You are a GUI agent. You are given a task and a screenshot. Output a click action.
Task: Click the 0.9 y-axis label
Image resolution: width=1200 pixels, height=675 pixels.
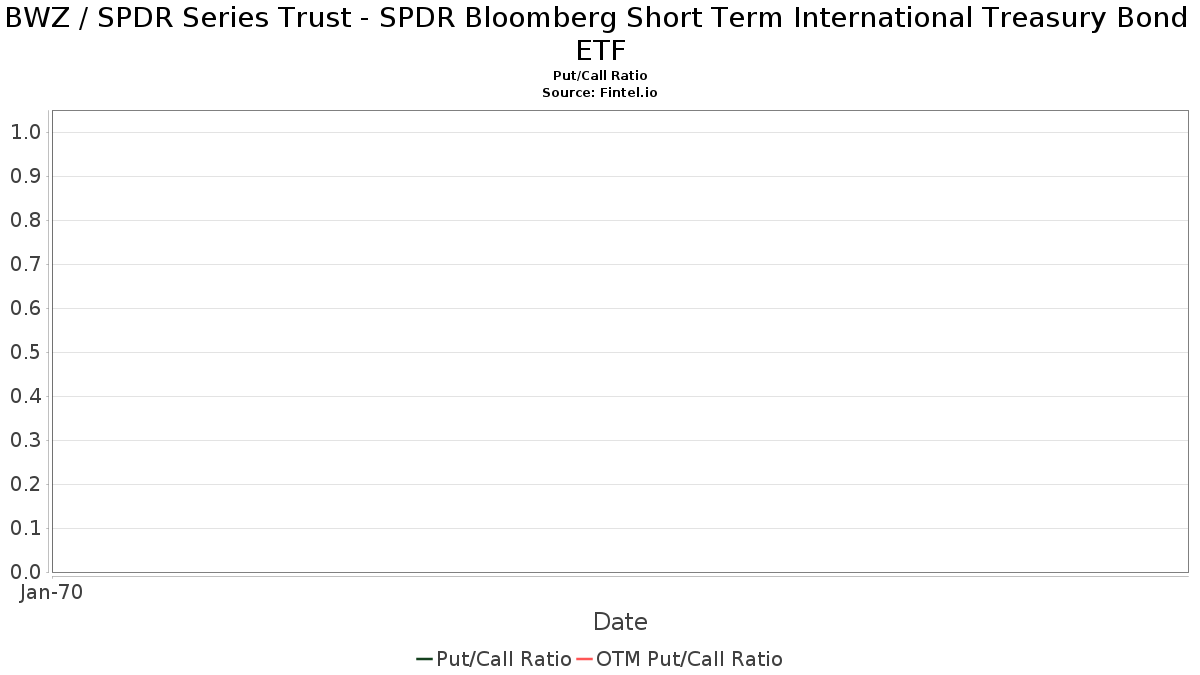pos(25,176)
